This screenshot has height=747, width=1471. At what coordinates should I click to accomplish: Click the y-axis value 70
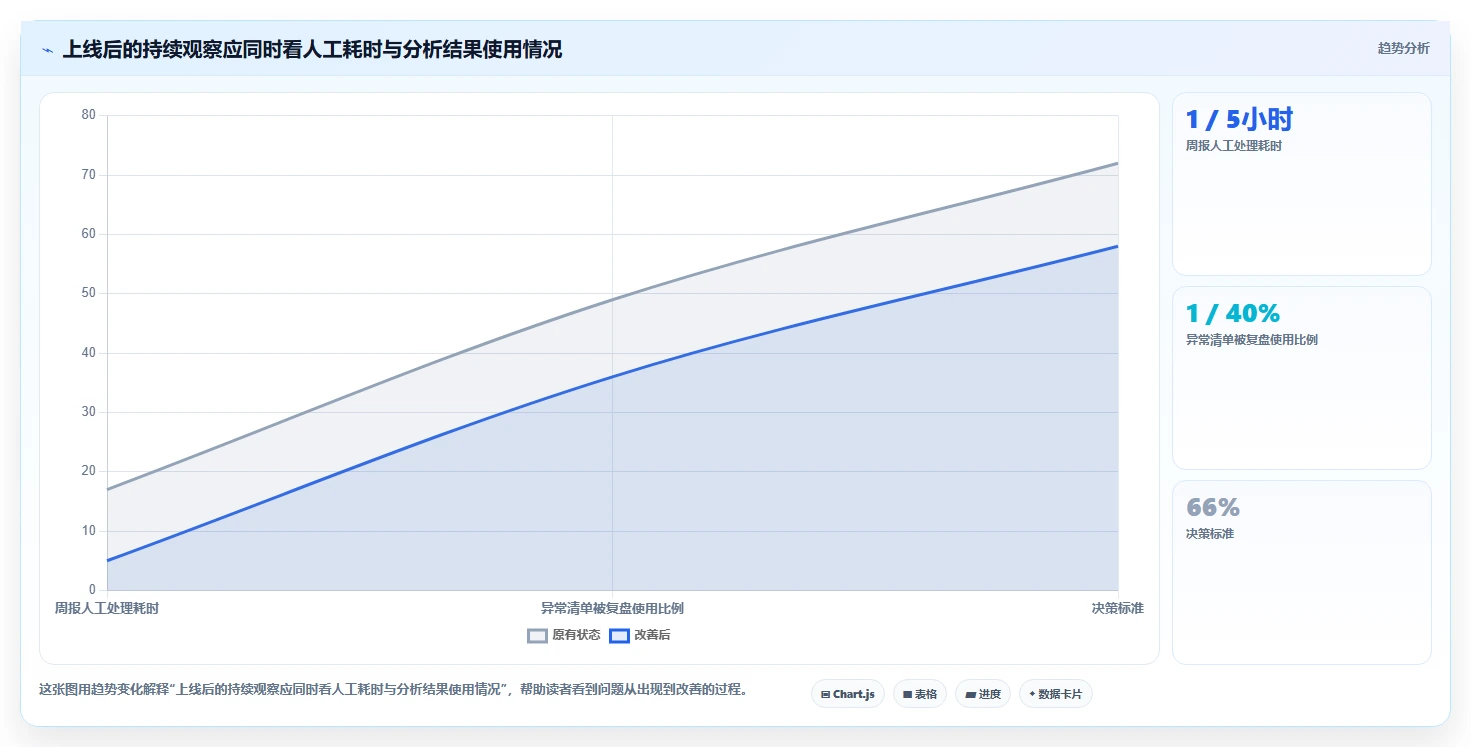[89, 175]
